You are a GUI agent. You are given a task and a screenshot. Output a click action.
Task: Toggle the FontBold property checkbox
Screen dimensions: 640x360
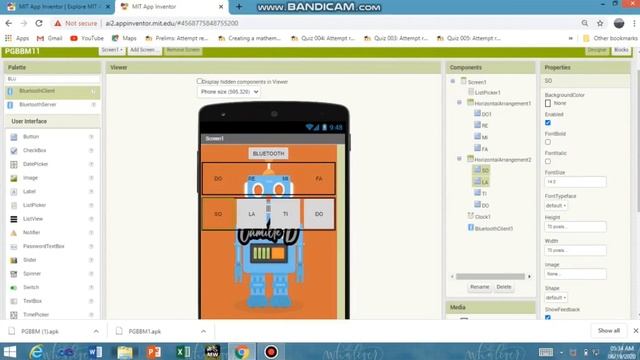(548, 142)
